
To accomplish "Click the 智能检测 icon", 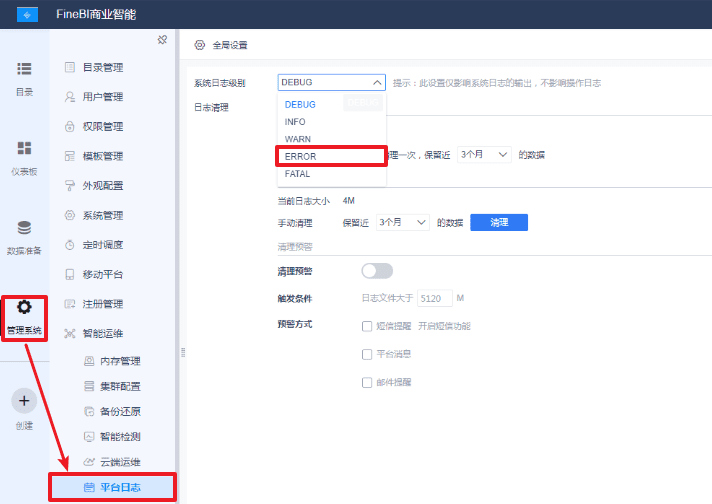I will click(89, 437).
